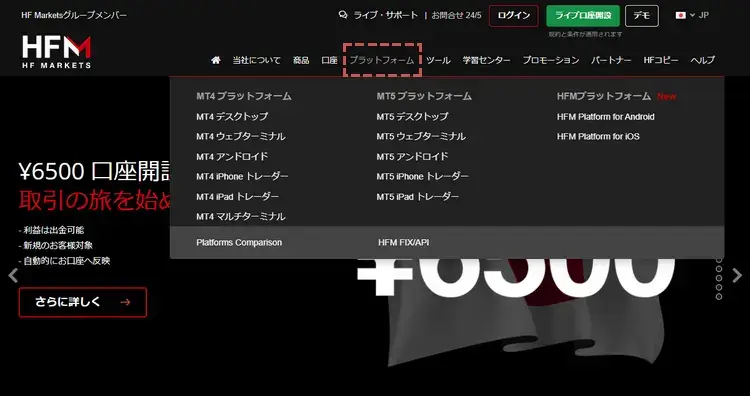The width and height of the screenshot is (750, 396).
Task: Open the ツール menu
Action: [438, 60]
